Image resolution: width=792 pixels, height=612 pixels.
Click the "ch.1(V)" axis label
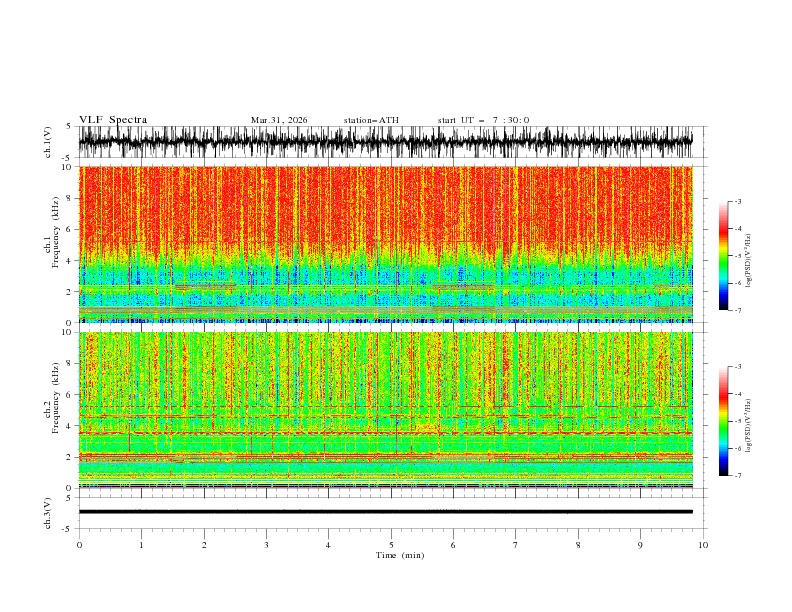[x=48, y=142]
